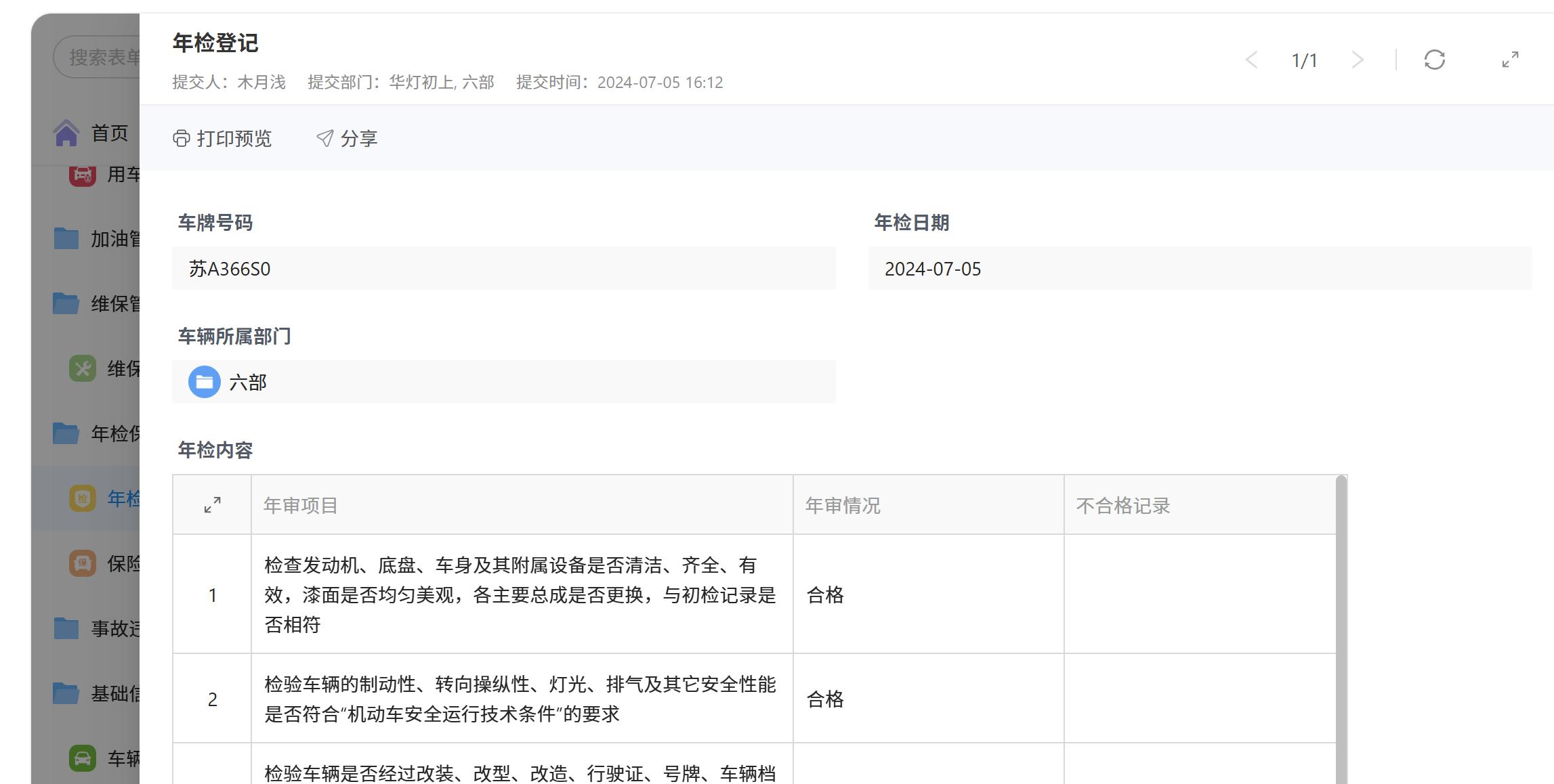Screen dimensions: 1554x784
Task: Click the 首页 home icon
Action: (x=66, y=133)
